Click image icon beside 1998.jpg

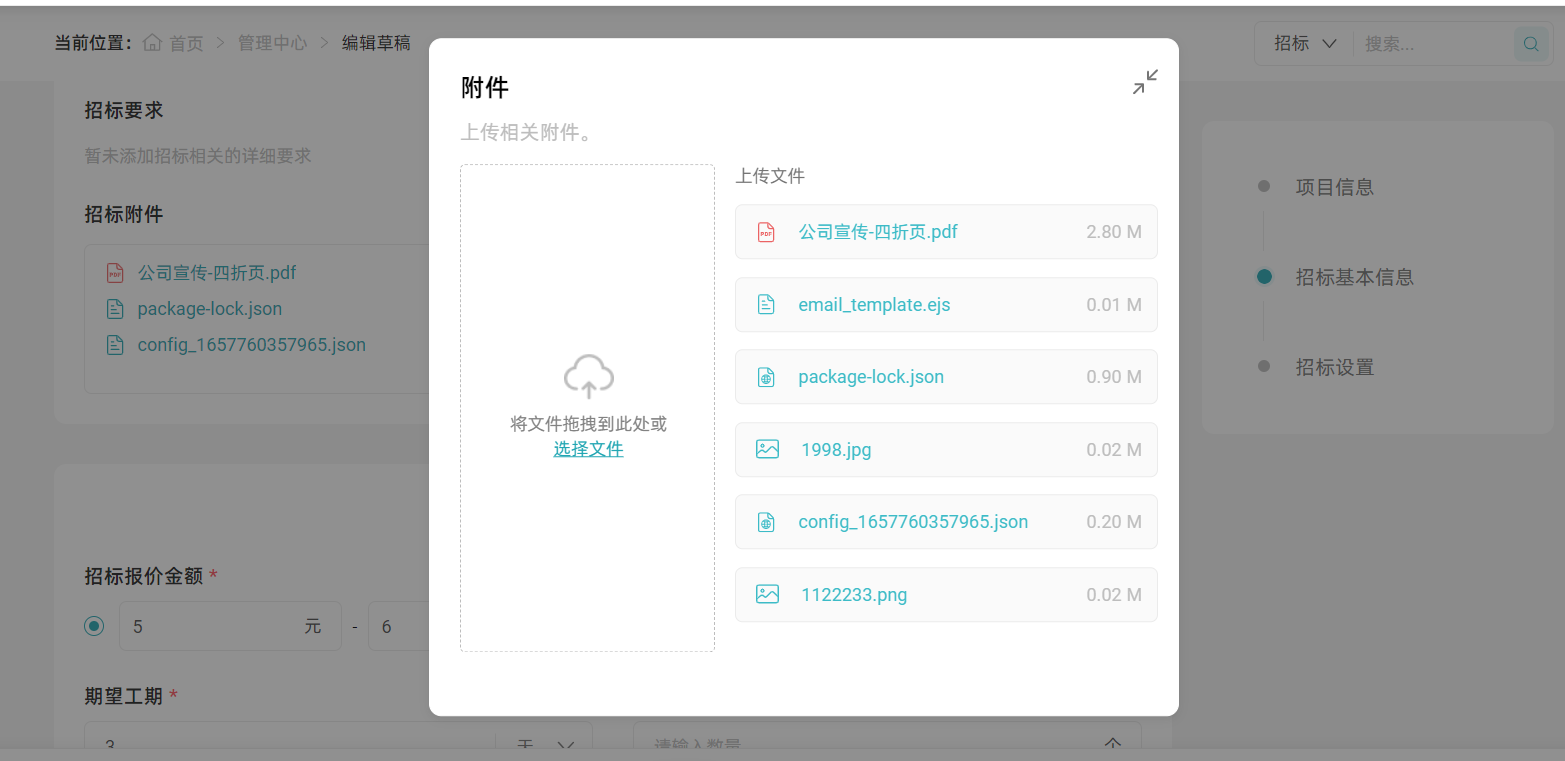point(767,450)
